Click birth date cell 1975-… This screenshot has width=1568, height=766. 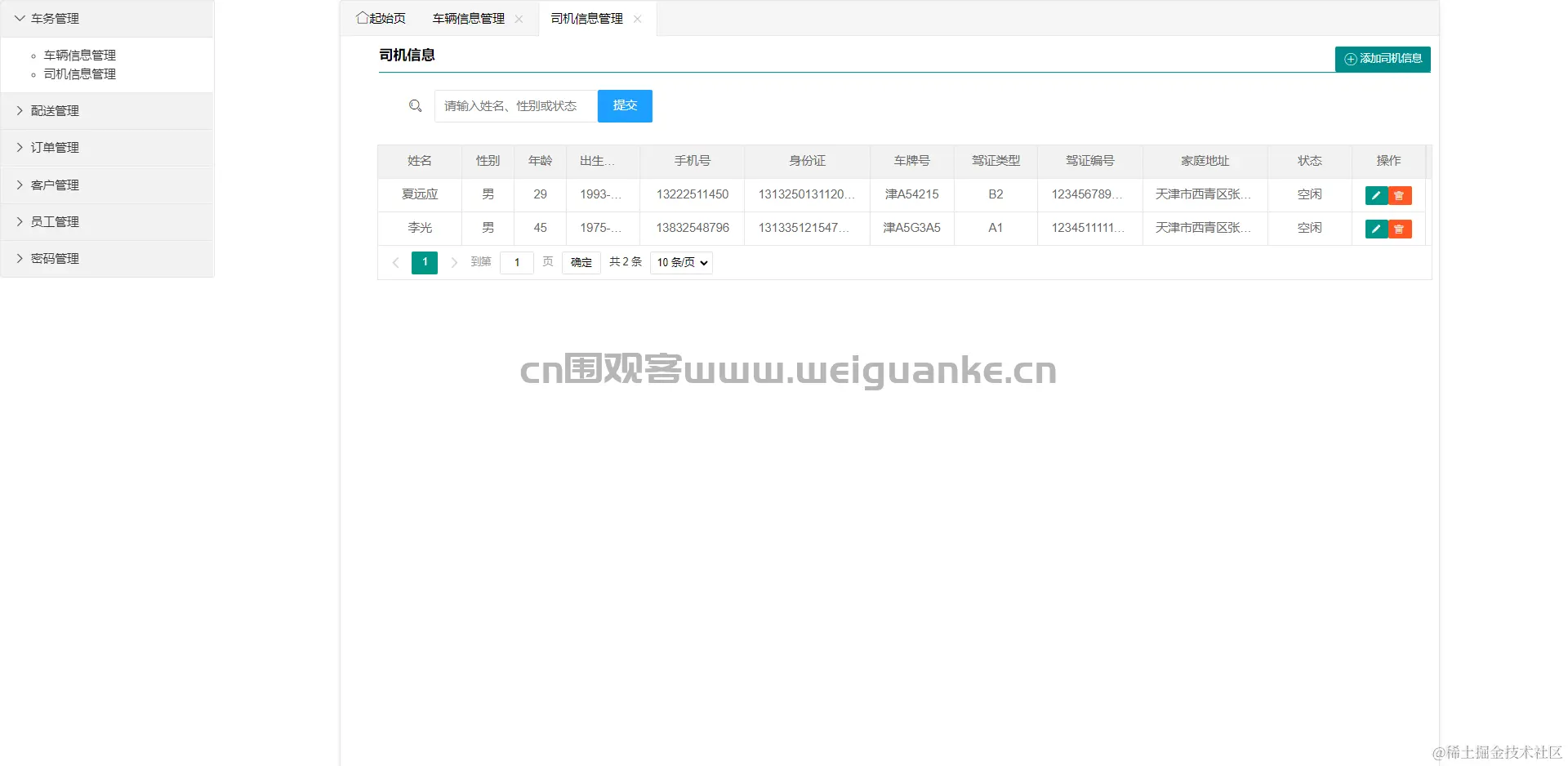coord(603,228)
